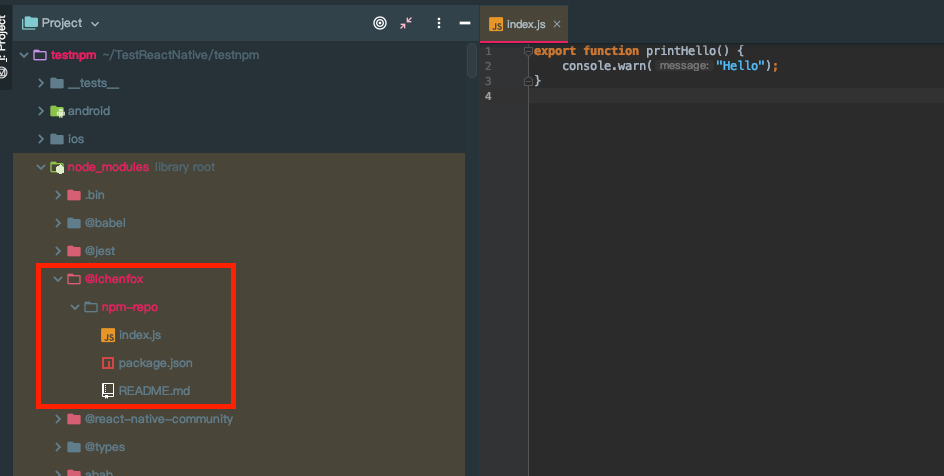Click the locate-in-project target icon
The image size is (944, 476).
(x=380, y=23)
